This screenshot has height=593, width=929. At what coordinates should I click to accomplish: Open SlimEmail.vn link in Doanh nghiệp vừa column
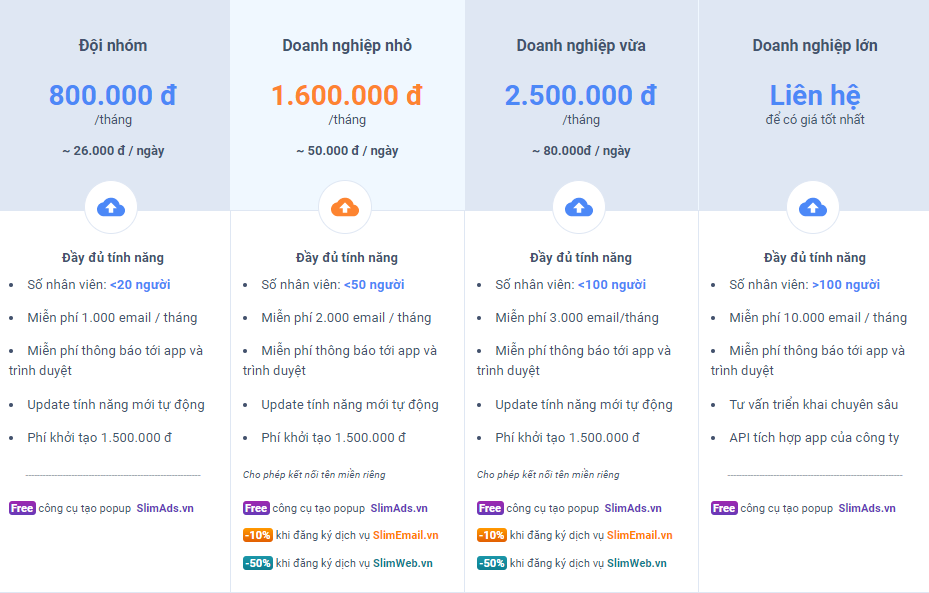(640, 535)
